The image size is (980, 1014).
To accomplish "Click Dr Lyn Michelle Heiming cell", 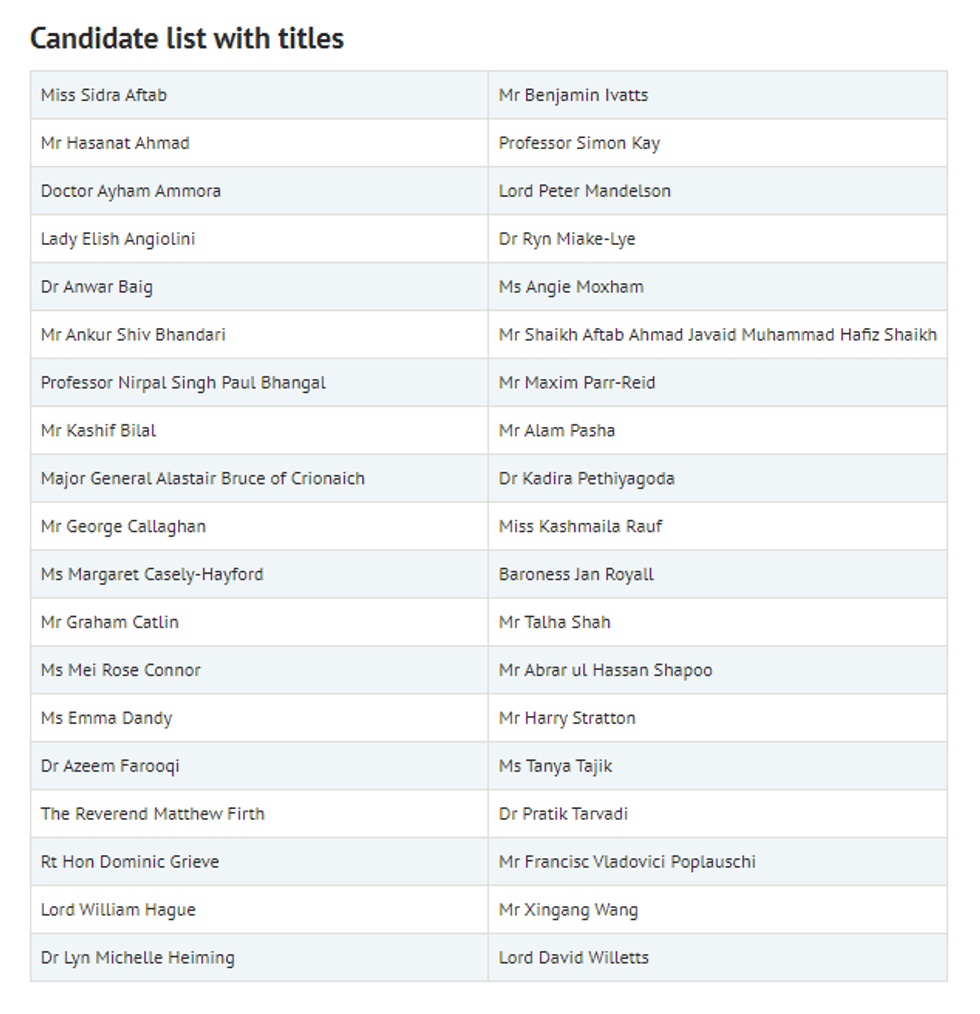I will 138,958.
